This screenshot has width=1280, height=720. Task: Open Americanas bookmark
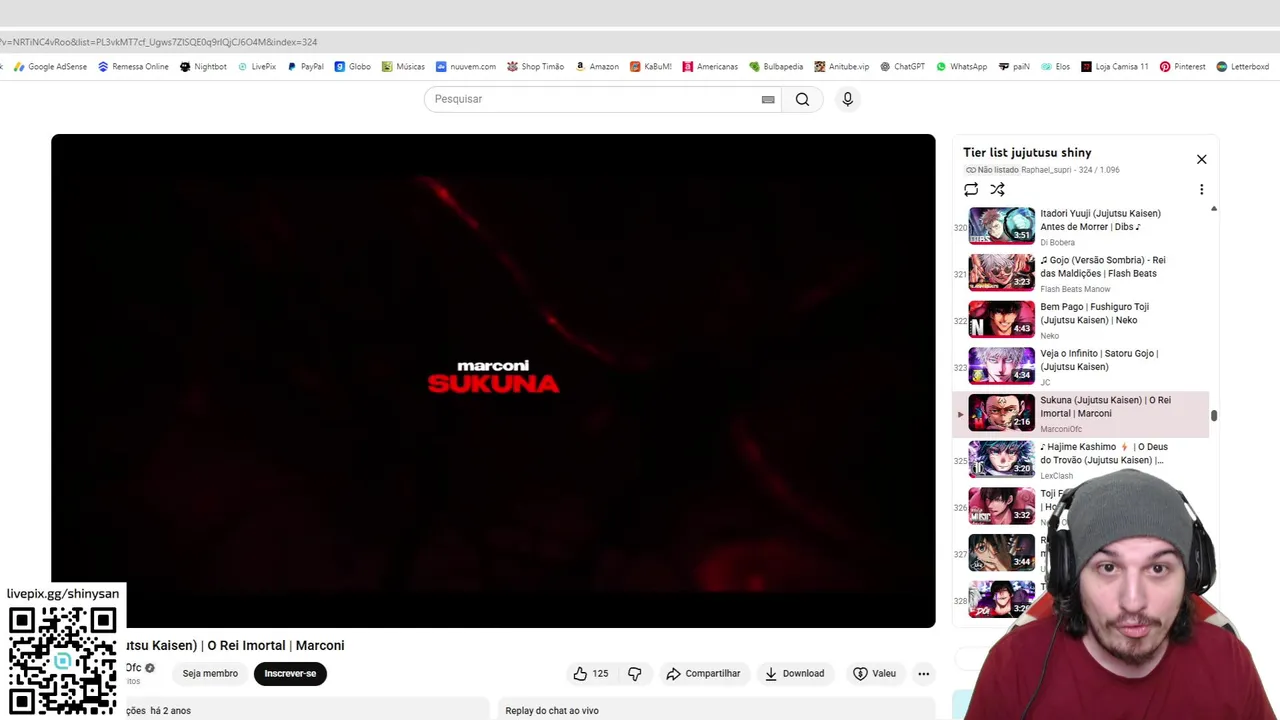tap(710, 67)
